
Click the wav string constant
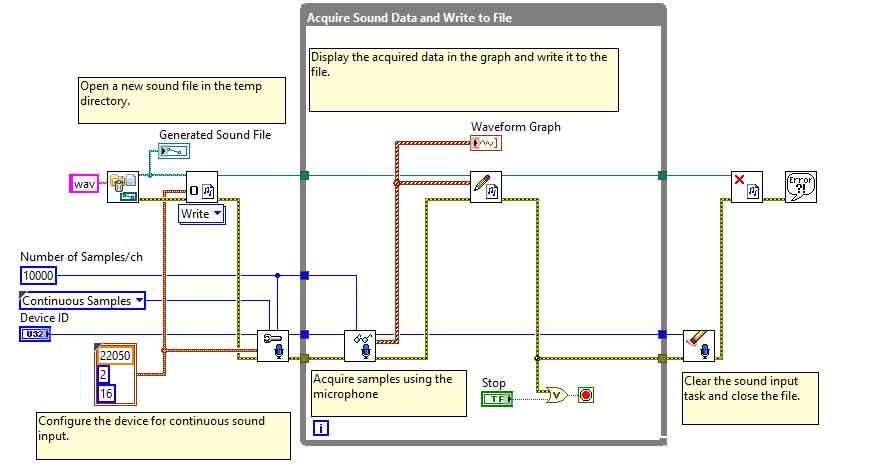coord(84,184)
